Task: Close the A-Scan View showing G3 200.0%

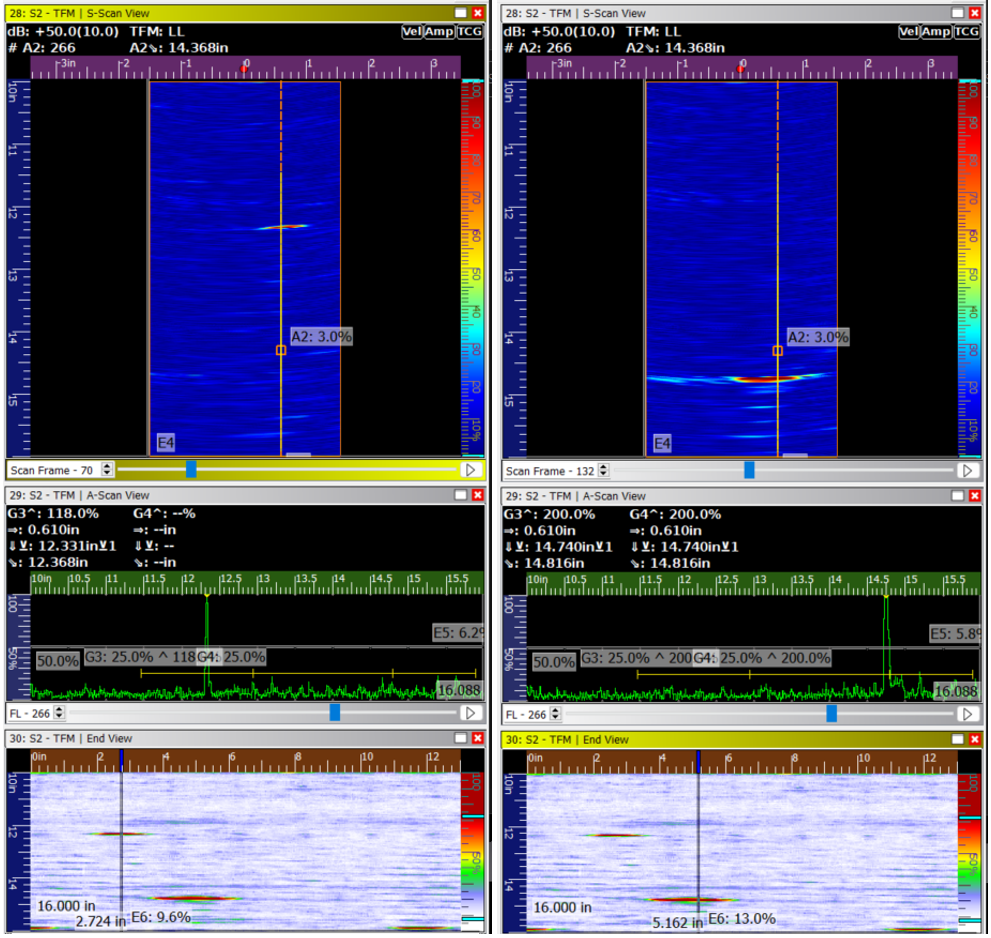Action: click(975, 496)
